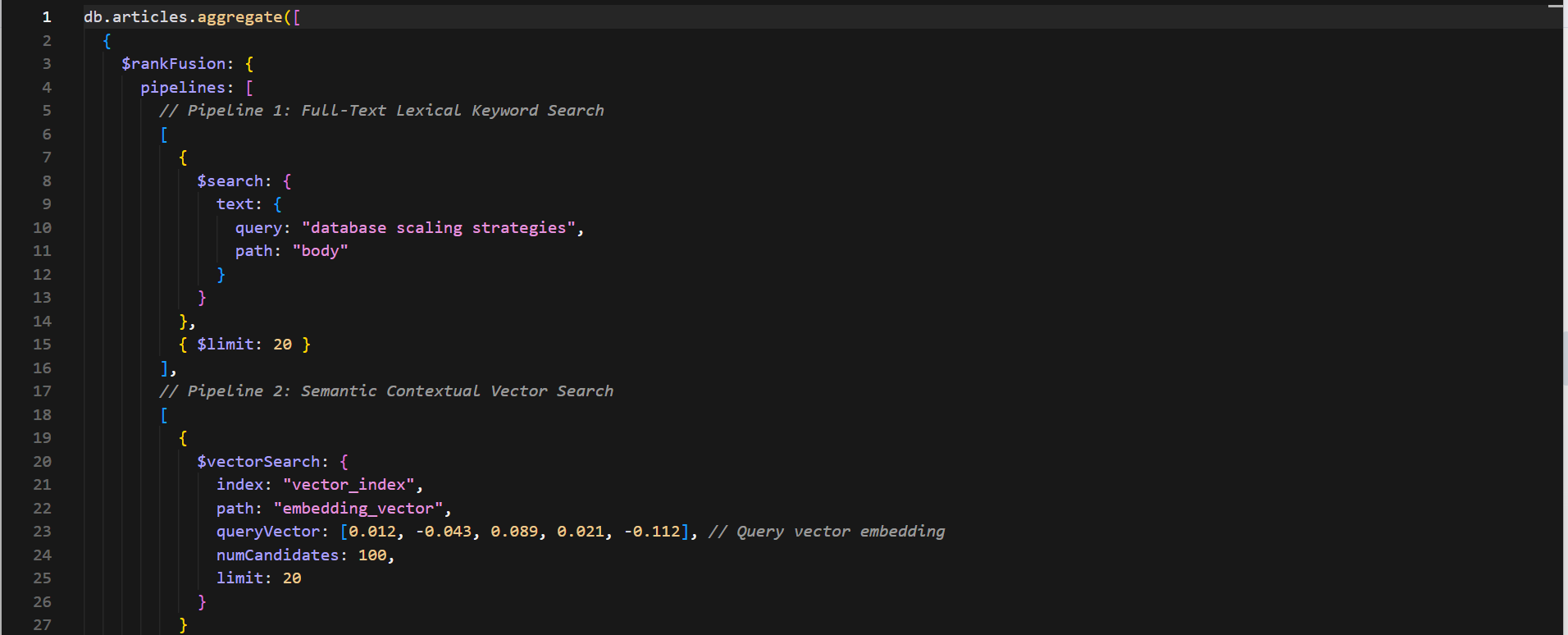Click line number 17 in the gutter
The width and height of the screenshot is (1568, 635).
(42, 391)
